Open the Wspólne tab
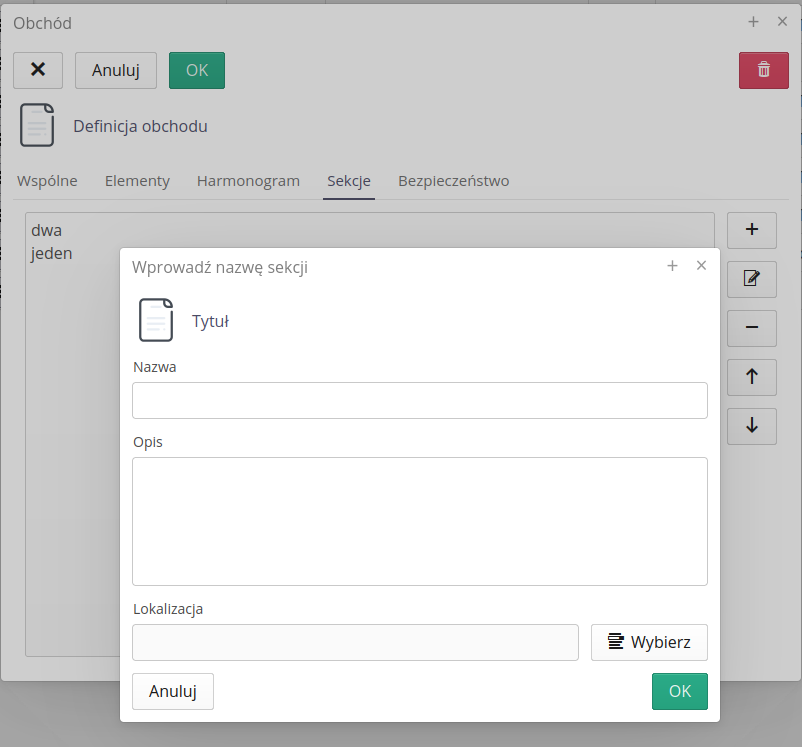 point(47,181)
